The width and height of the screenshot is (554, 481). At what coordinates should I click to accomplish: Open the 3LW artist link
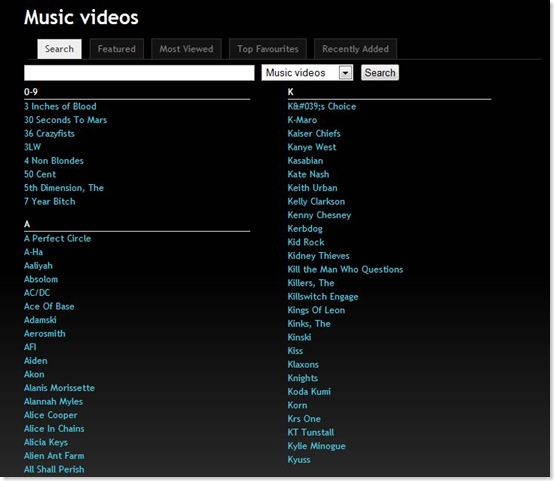pos(33,147)
